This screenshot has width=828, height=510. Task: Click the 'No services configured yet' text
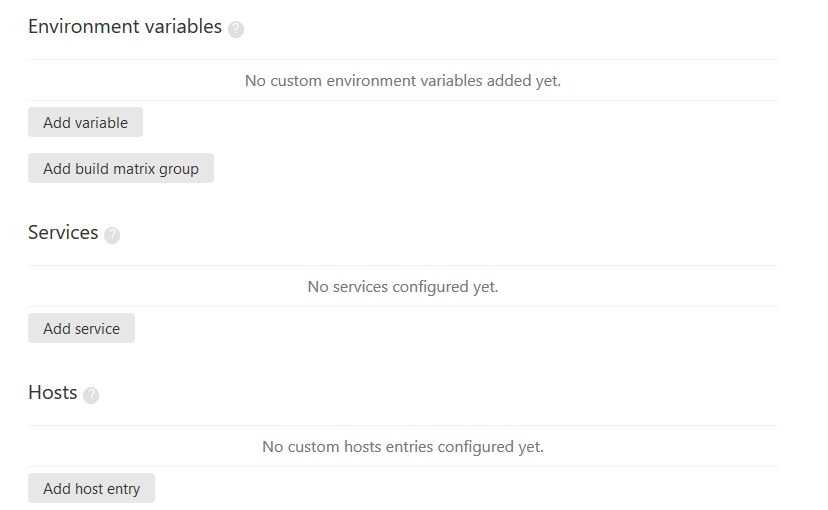pyautogui.click(x=403, y=286)
